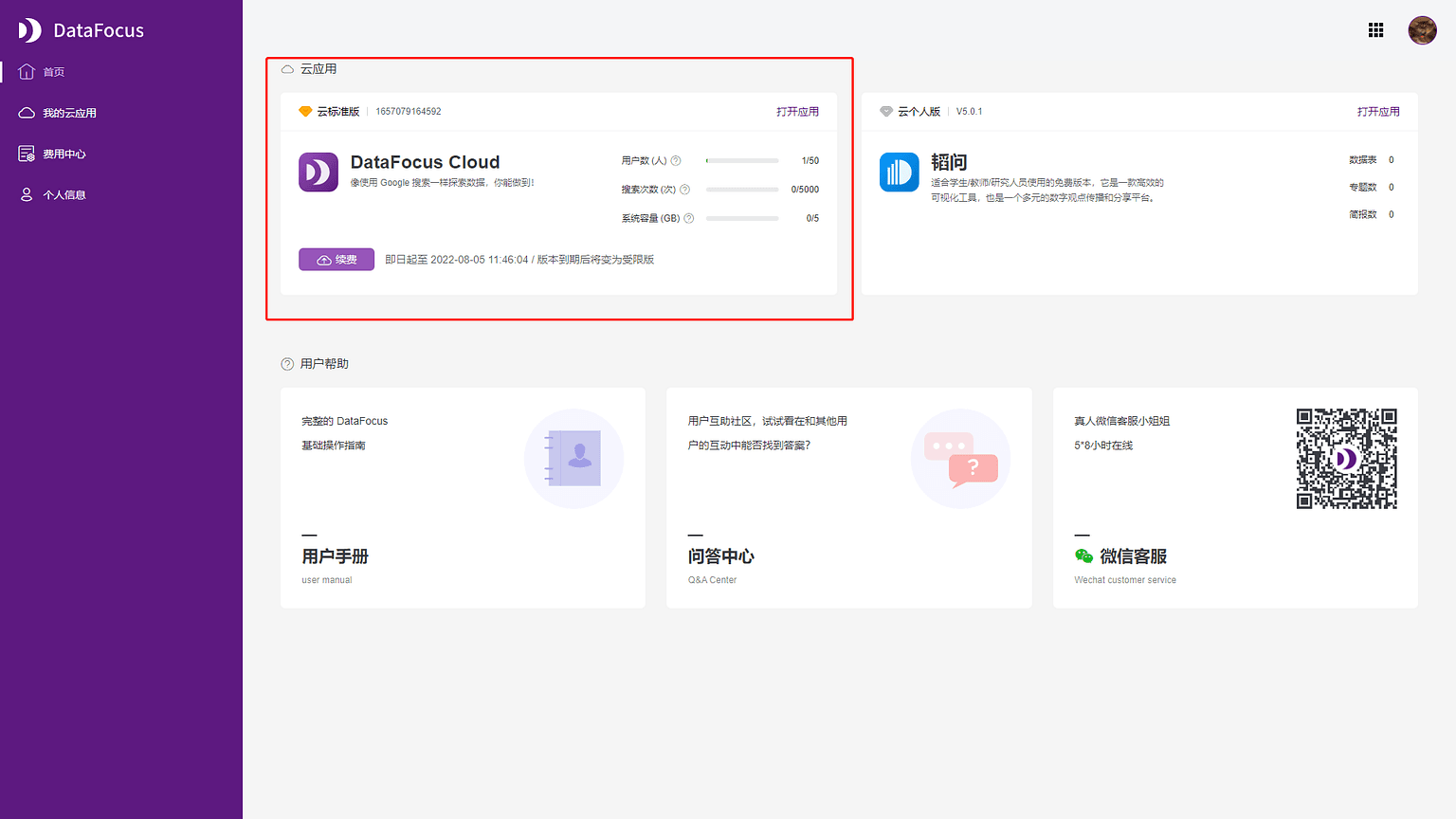
Task: Click the 用户数 progress bar showing 1/50
Action: pos(742,161)
